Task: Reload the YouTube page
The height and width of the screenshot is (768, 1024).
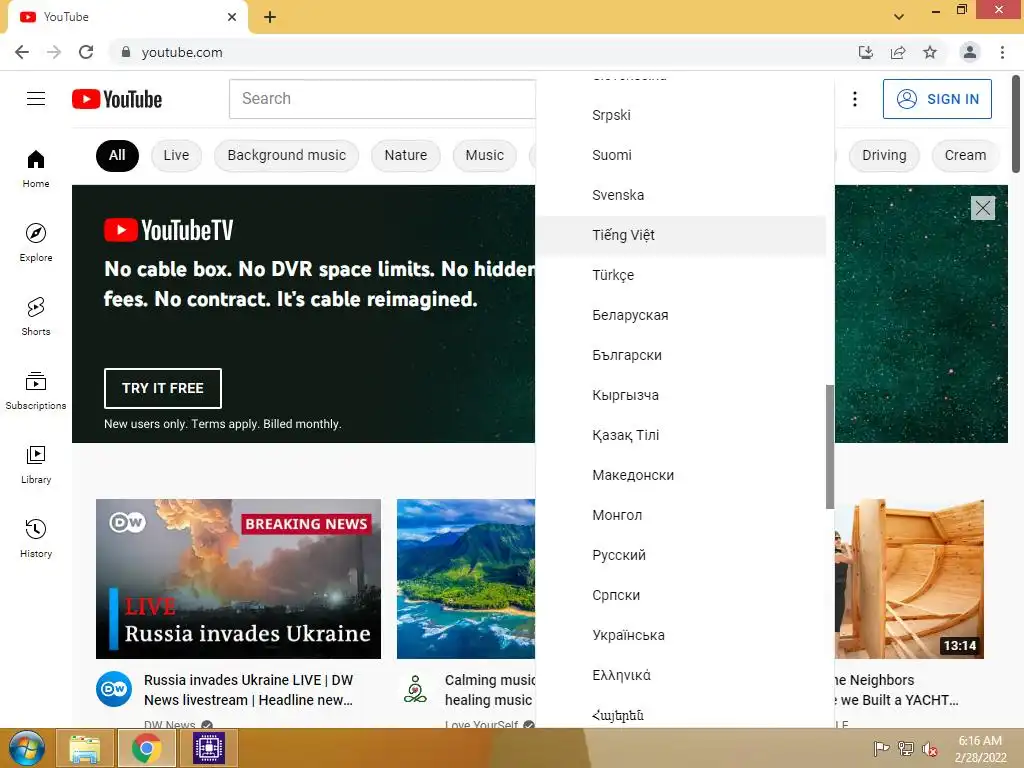Action: 86,52
